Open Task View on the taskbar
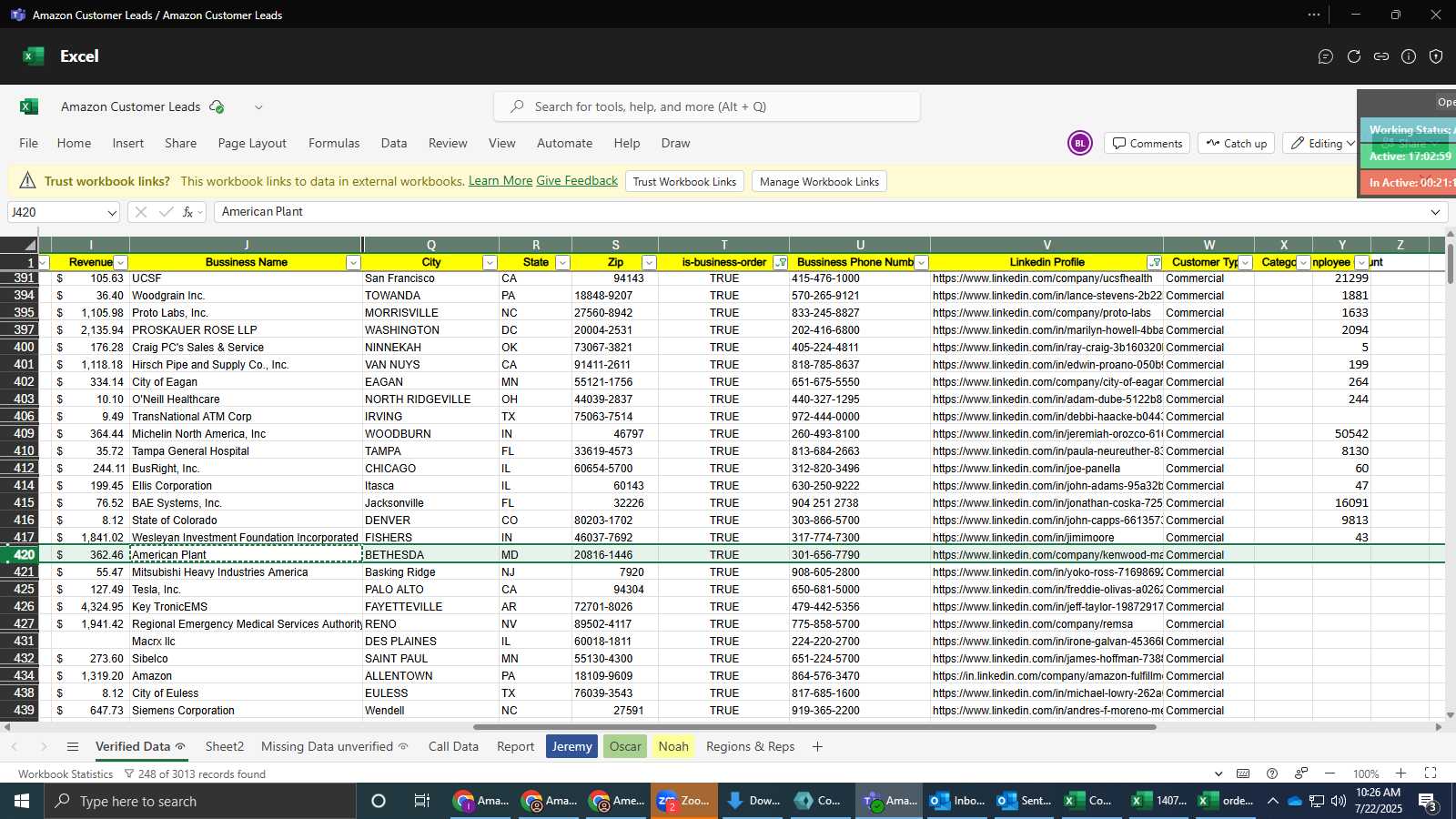 point(421,801)
